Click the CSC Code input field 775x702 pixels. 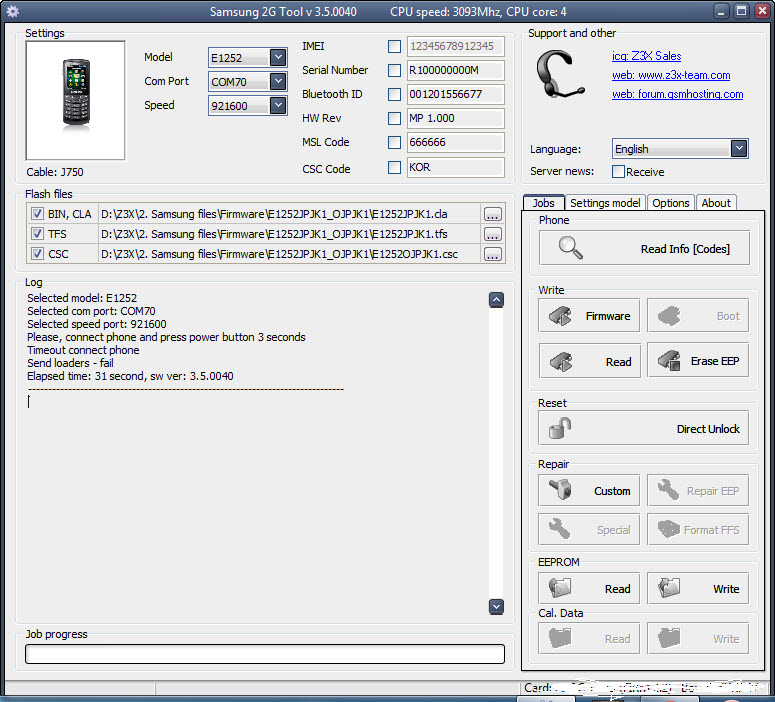pos(455,168)
